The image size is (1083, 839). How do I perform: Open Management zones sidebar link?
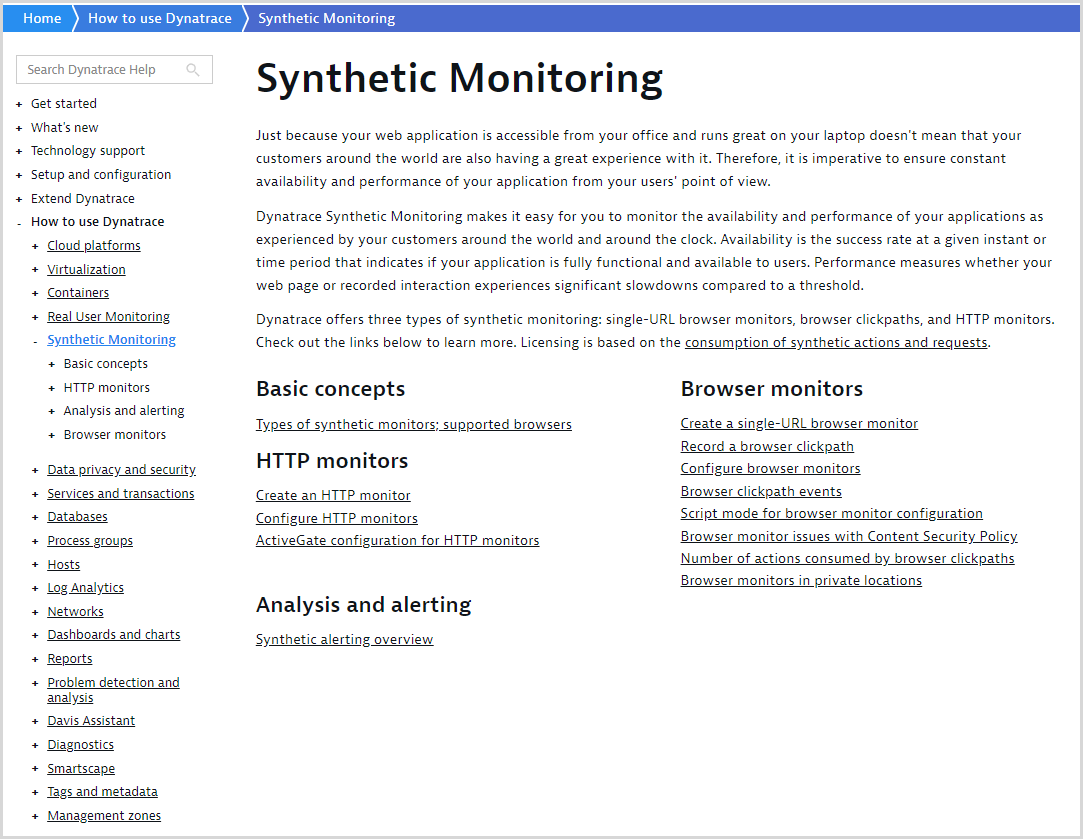pyautogui.click(x=104, y=816)
